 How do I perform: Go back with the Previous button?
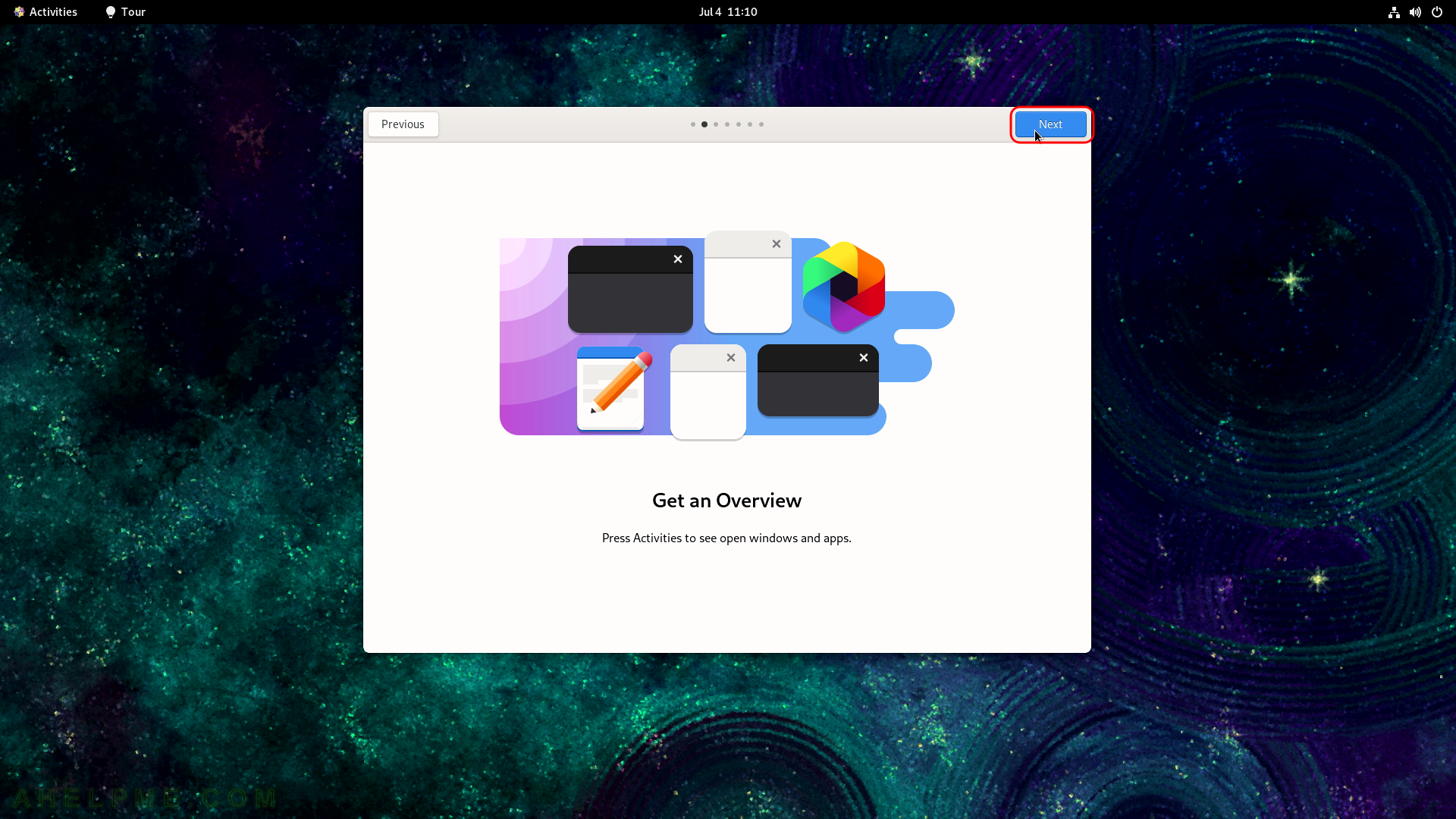click(x=403, y=124)
